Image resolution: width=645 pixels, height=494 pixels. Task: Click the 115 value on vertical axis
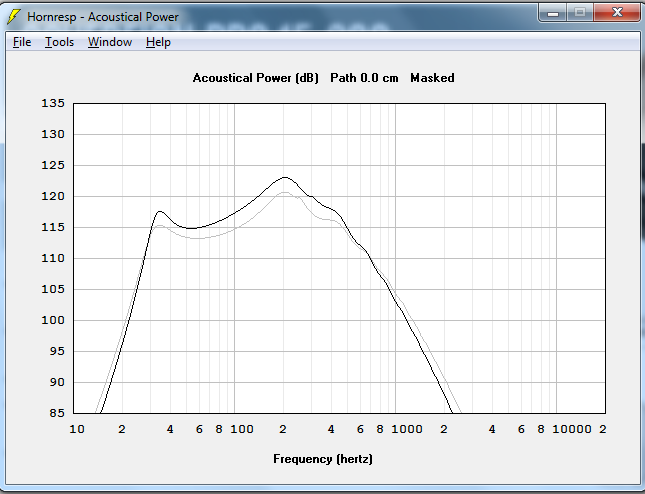(53, 227)
